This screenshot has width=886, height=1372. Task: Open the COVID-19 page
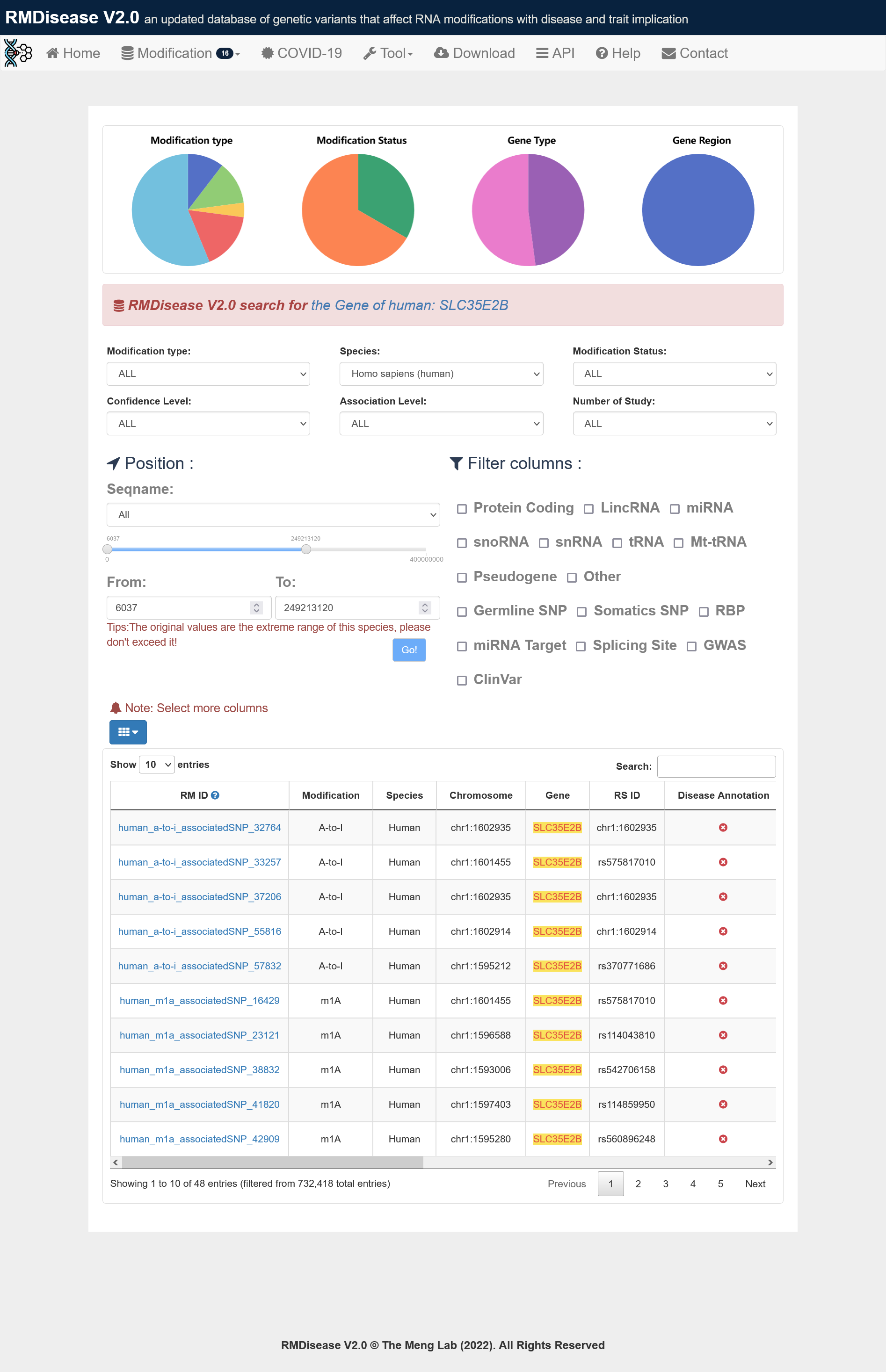(x=301, y=53)
